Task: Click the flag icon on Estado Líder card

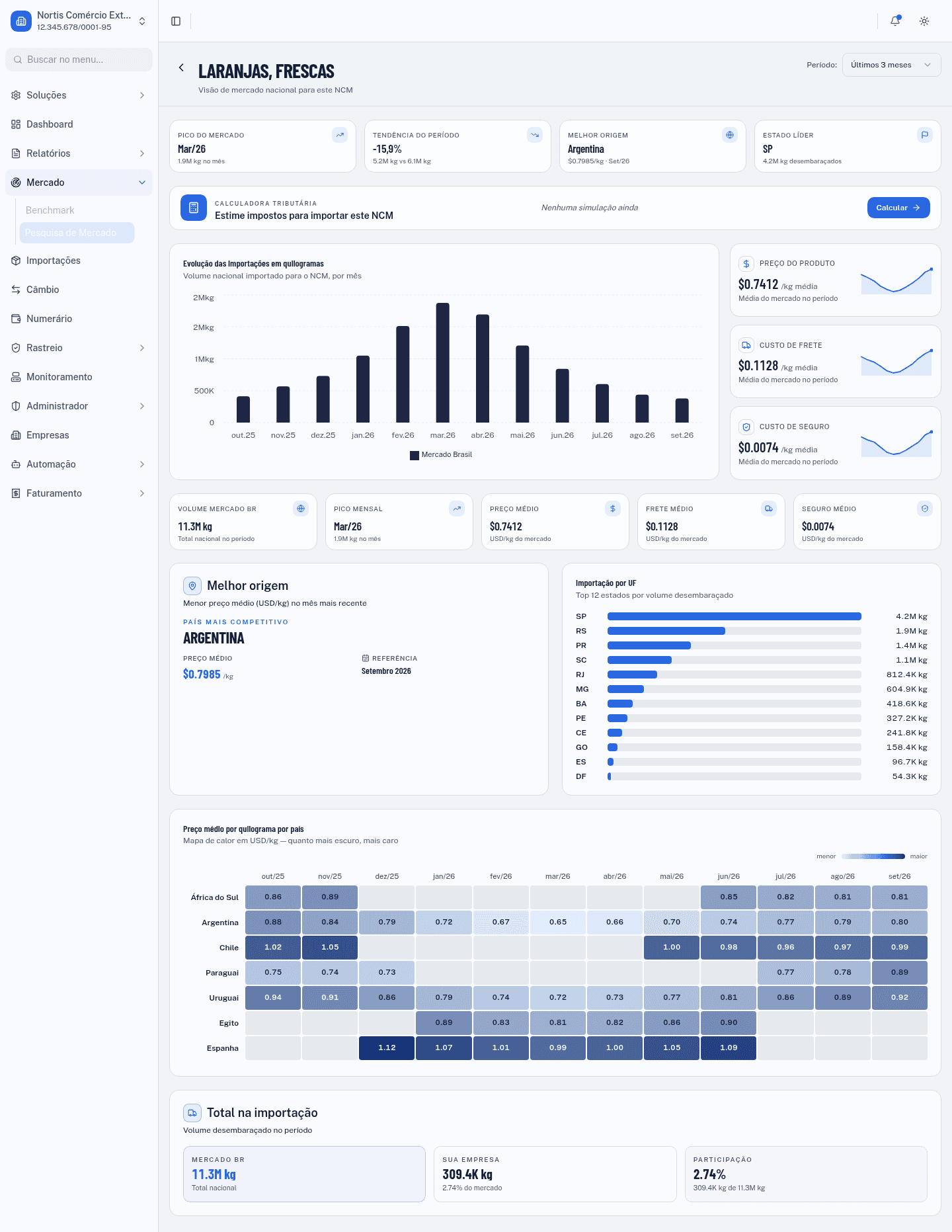Action: point(925,135)
